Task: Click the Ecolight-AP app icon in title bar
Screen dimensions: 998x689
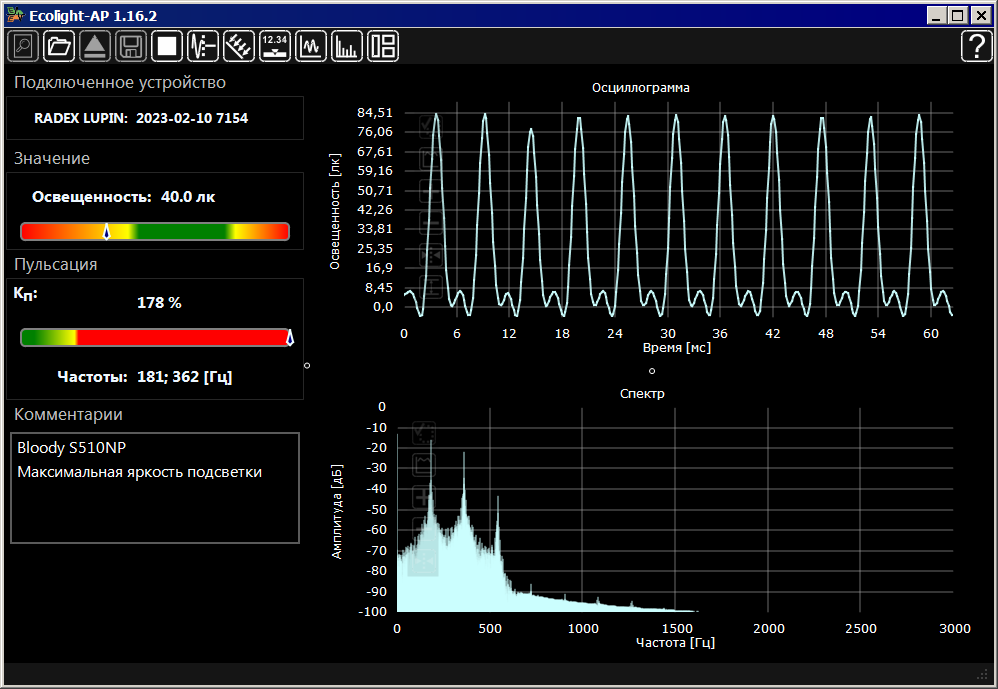Action: pyautogui.click(x=15, y=15)
